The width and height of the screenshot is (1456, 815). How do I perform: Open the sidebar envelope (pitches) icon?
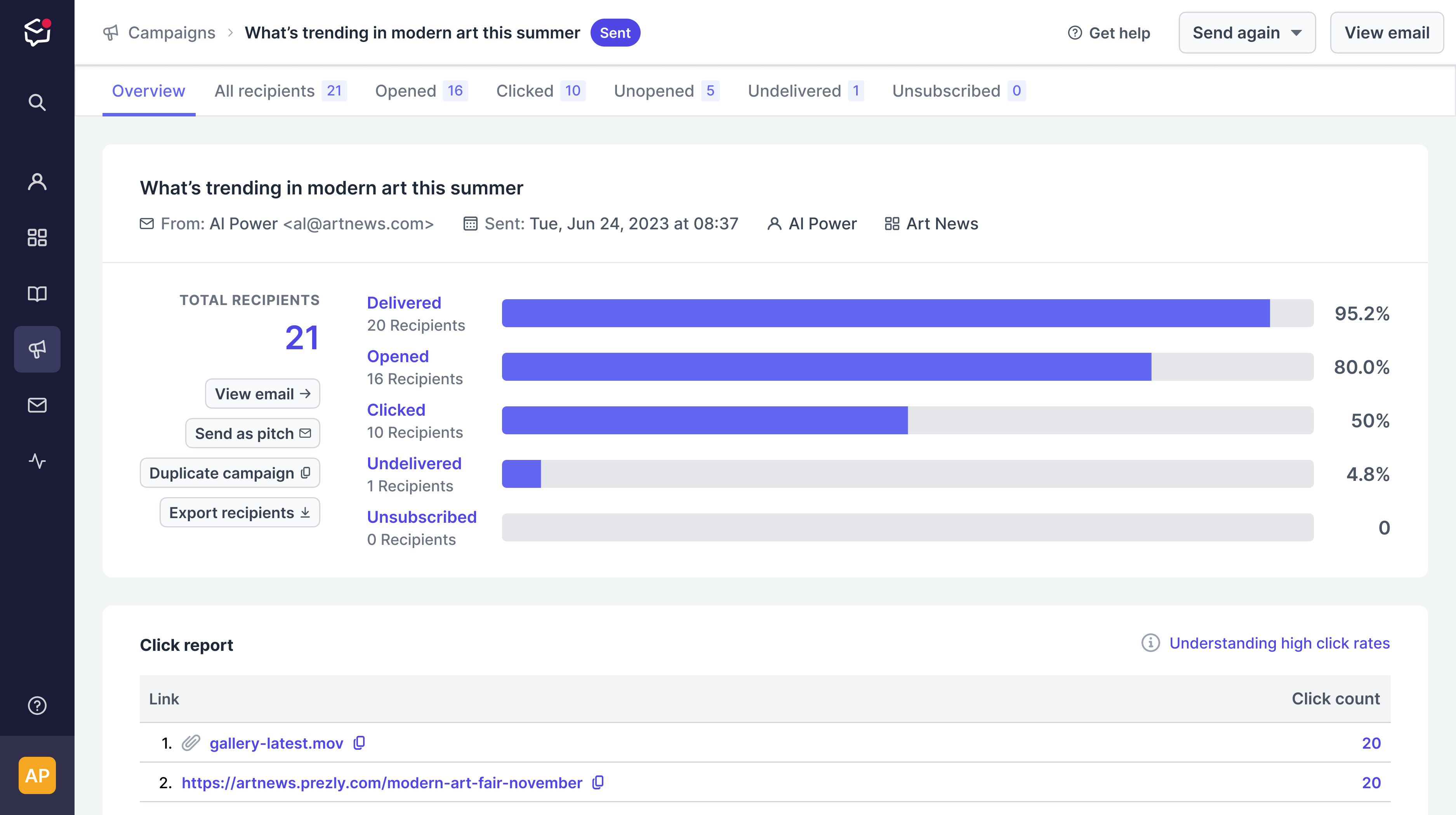point(37,406)
